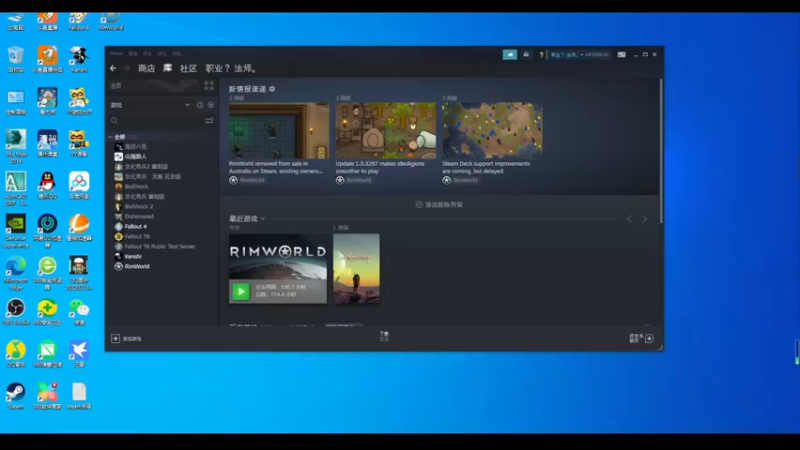This screenshot has height=450, width=800.
Task: Open the announcements megaphone button
Action: (510, 55)
